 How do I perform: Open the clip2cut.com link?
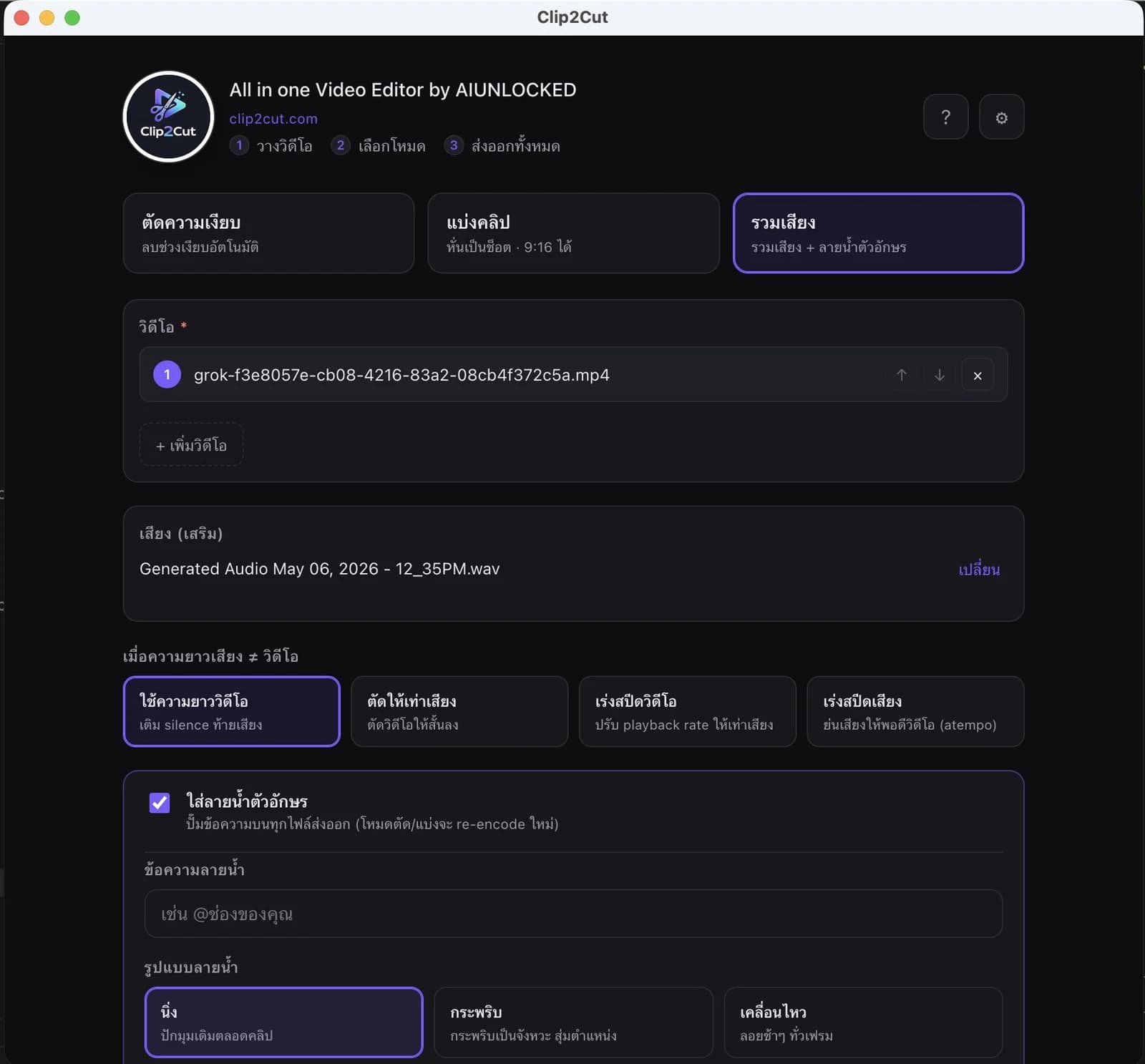pyautogui.click(x=273, y=119)
